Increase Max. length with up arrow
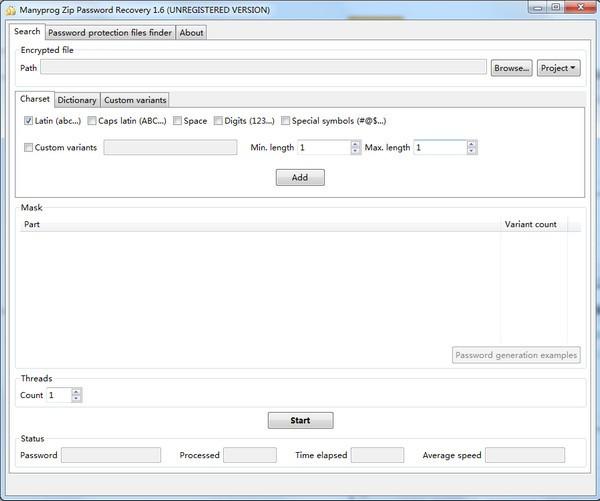This screenshot has height=501, width=600. (x=471, y=144)
